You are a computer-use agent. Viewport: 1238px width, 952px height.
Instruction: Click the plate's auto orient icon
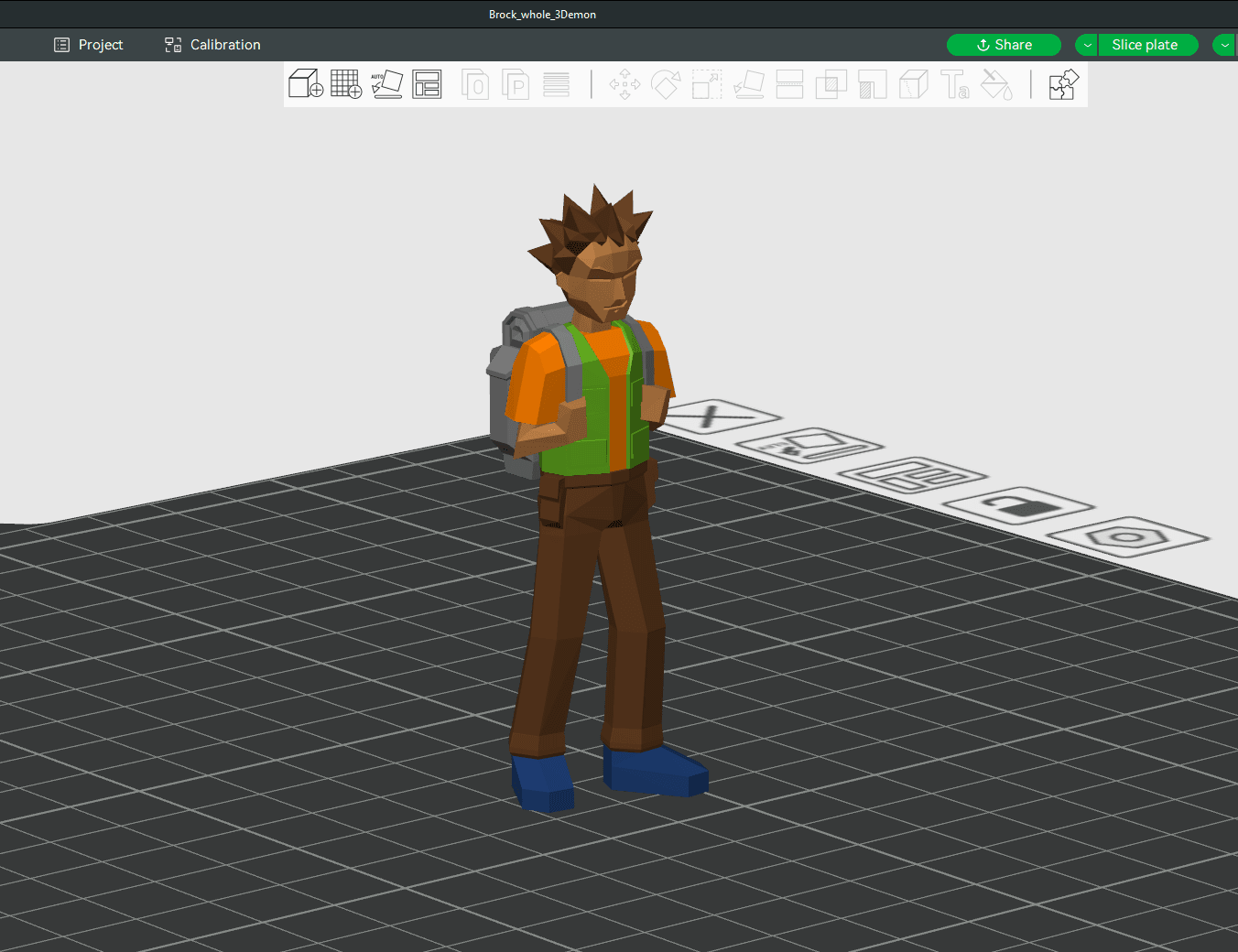(x=810, y=446)
